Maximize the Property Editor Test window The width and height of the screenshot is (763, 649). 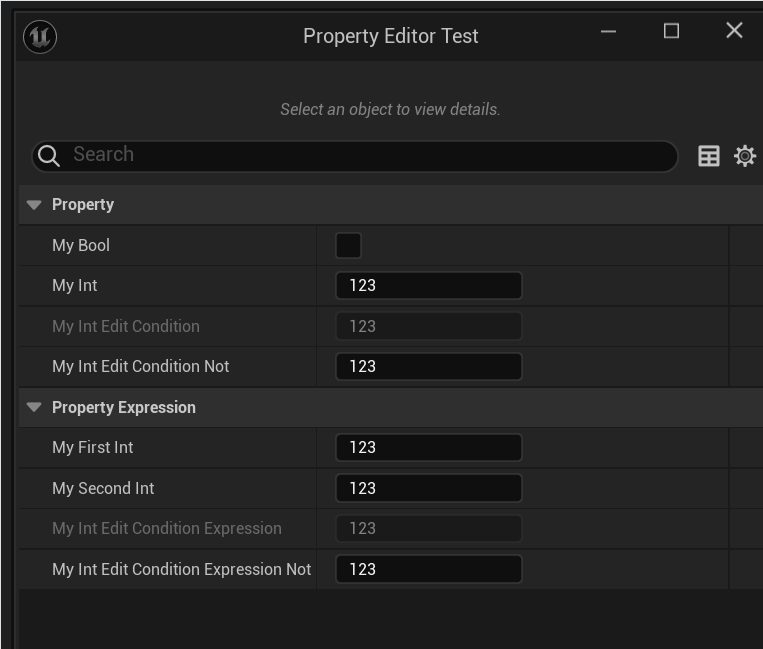click(671, 31)
